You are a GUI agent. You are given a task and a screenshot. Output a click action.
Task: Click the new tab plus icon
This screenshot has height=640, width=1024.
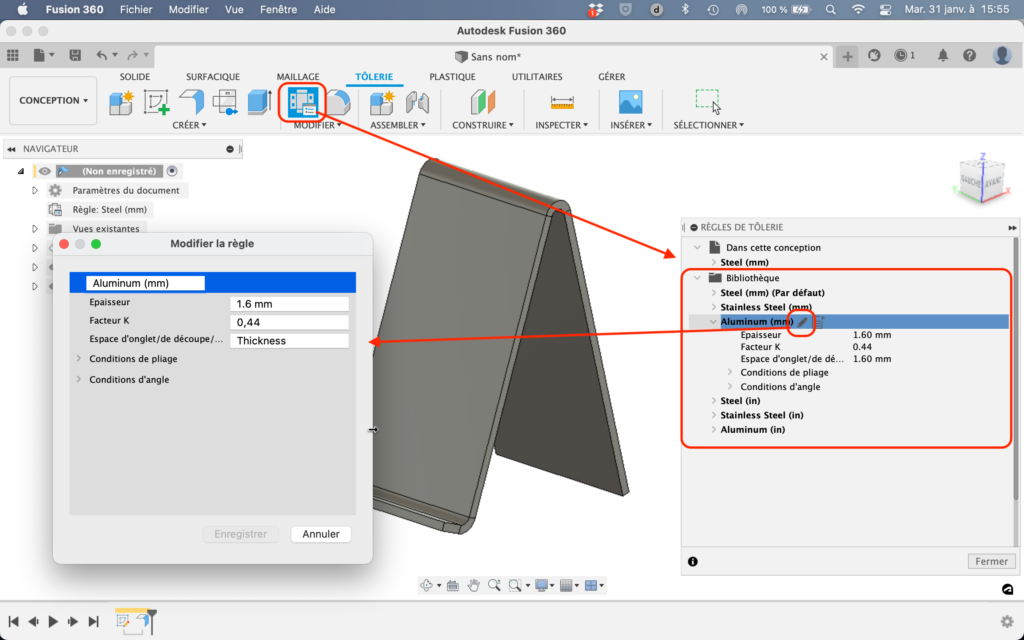847,57
